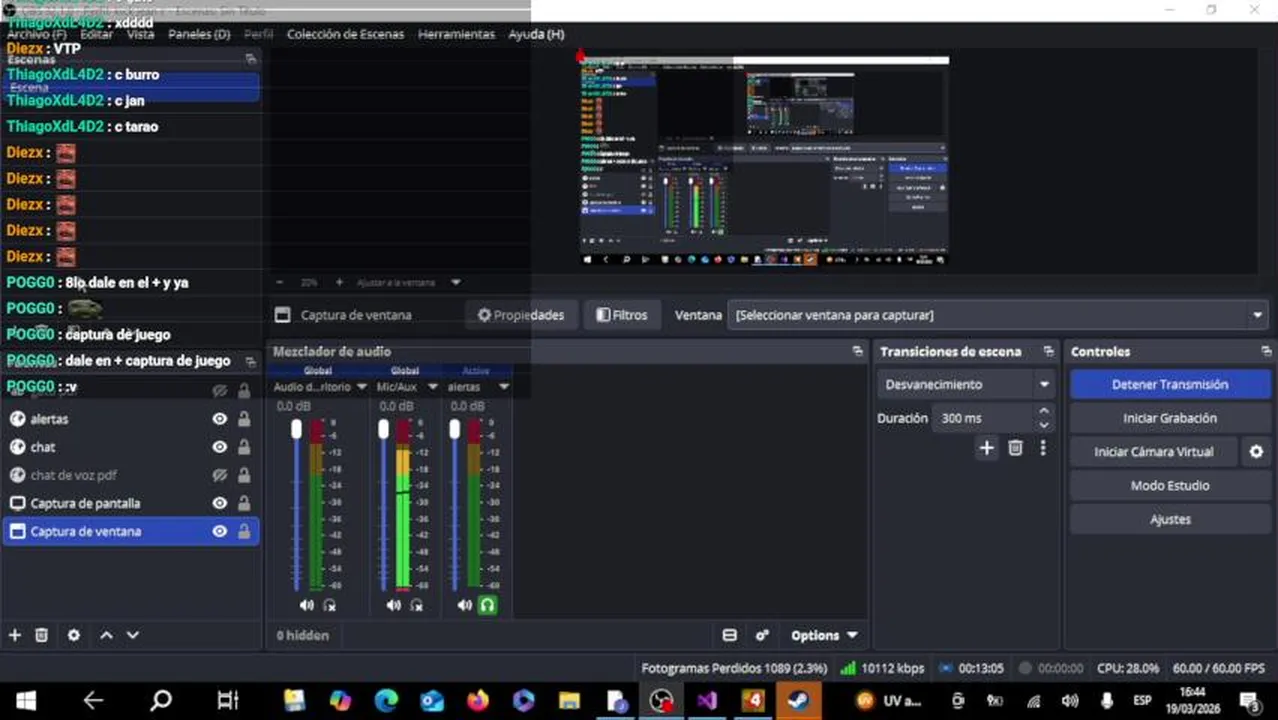
Task: Hide the alertas source
Action: (219, 419)
